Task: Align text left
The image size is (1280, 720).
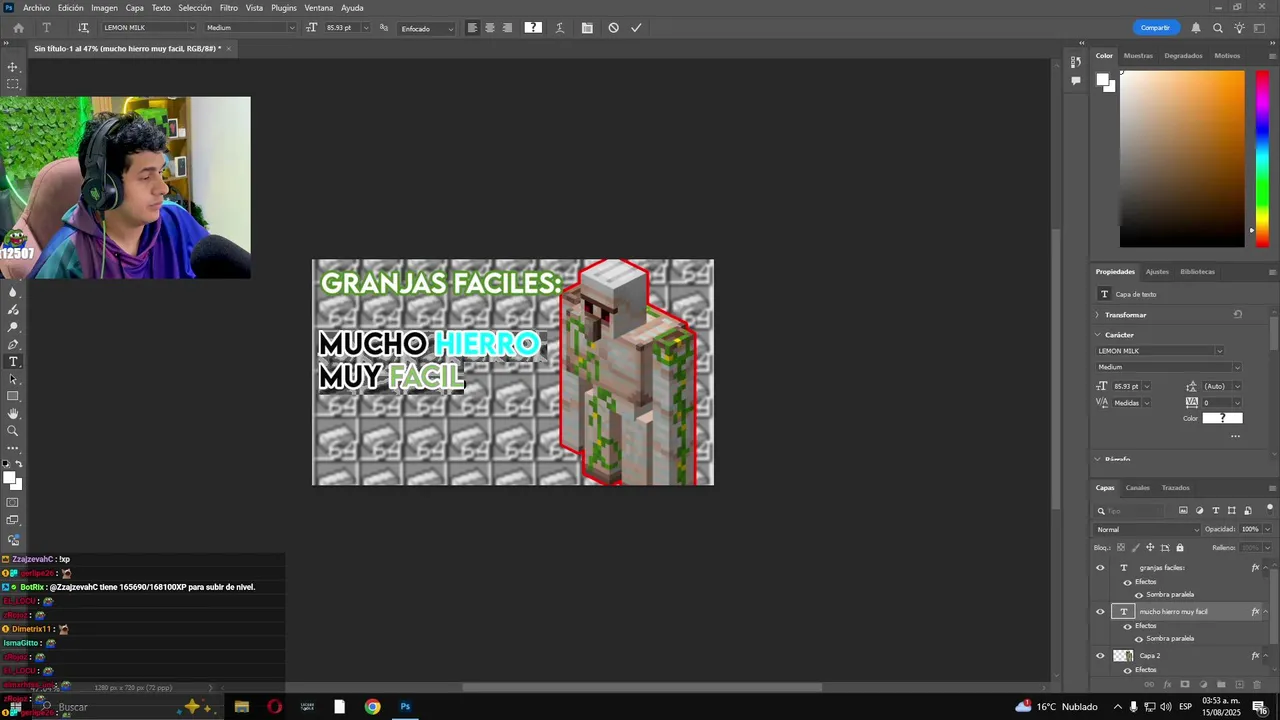Action: (472, 28)
